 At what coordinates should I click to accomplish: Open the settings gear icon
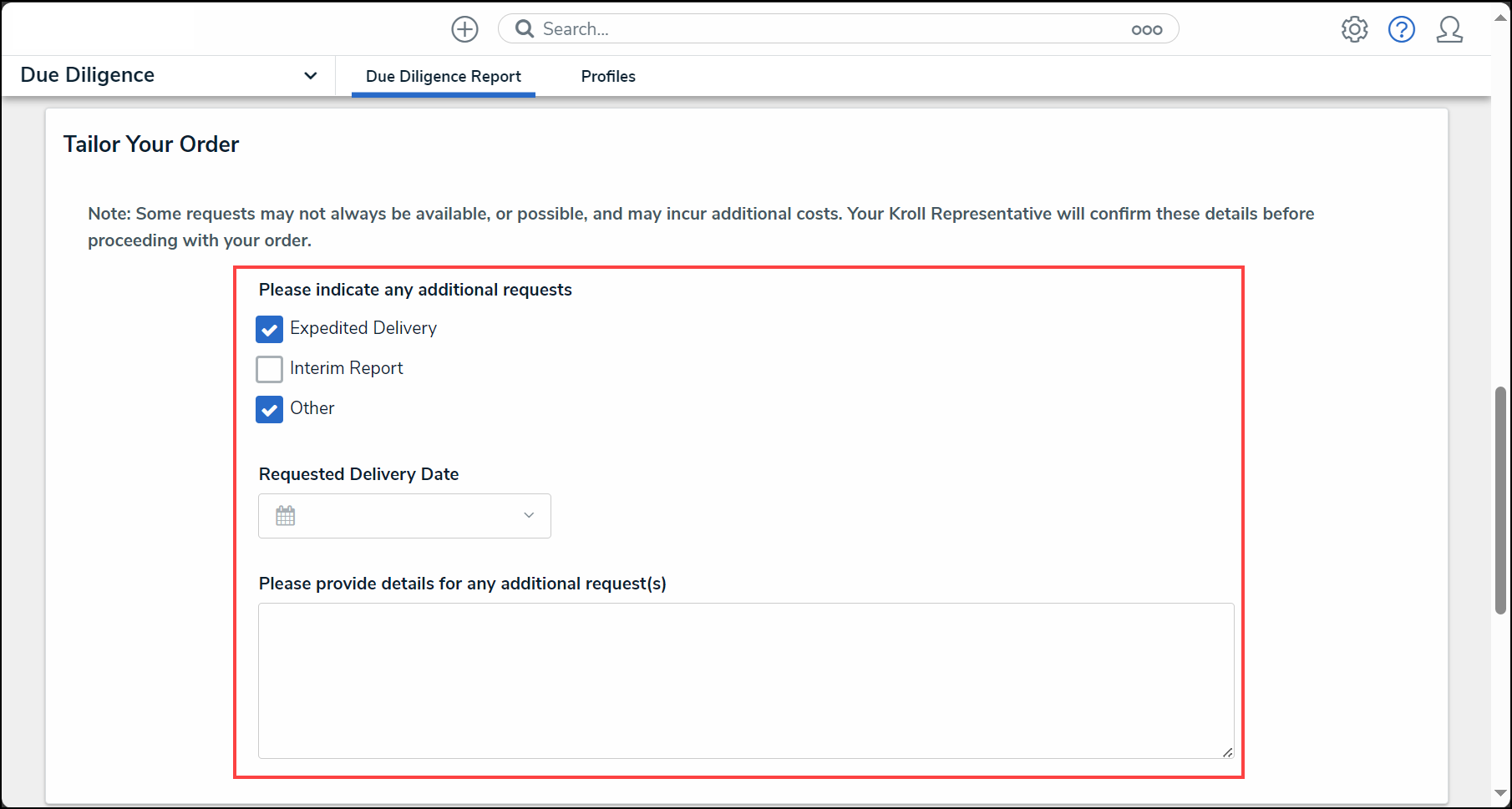tap(1354, 29)
